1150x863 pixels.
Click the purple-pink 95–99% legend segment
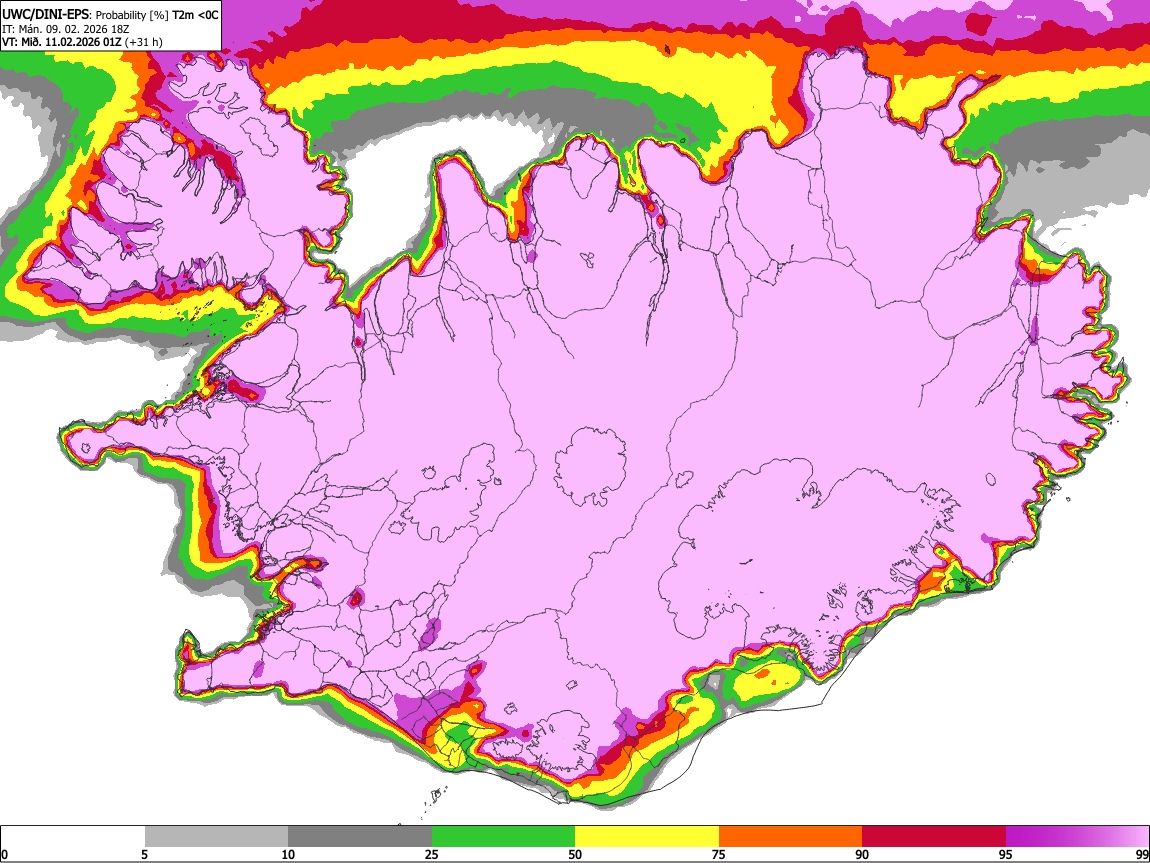click(x=1077, y=837)
